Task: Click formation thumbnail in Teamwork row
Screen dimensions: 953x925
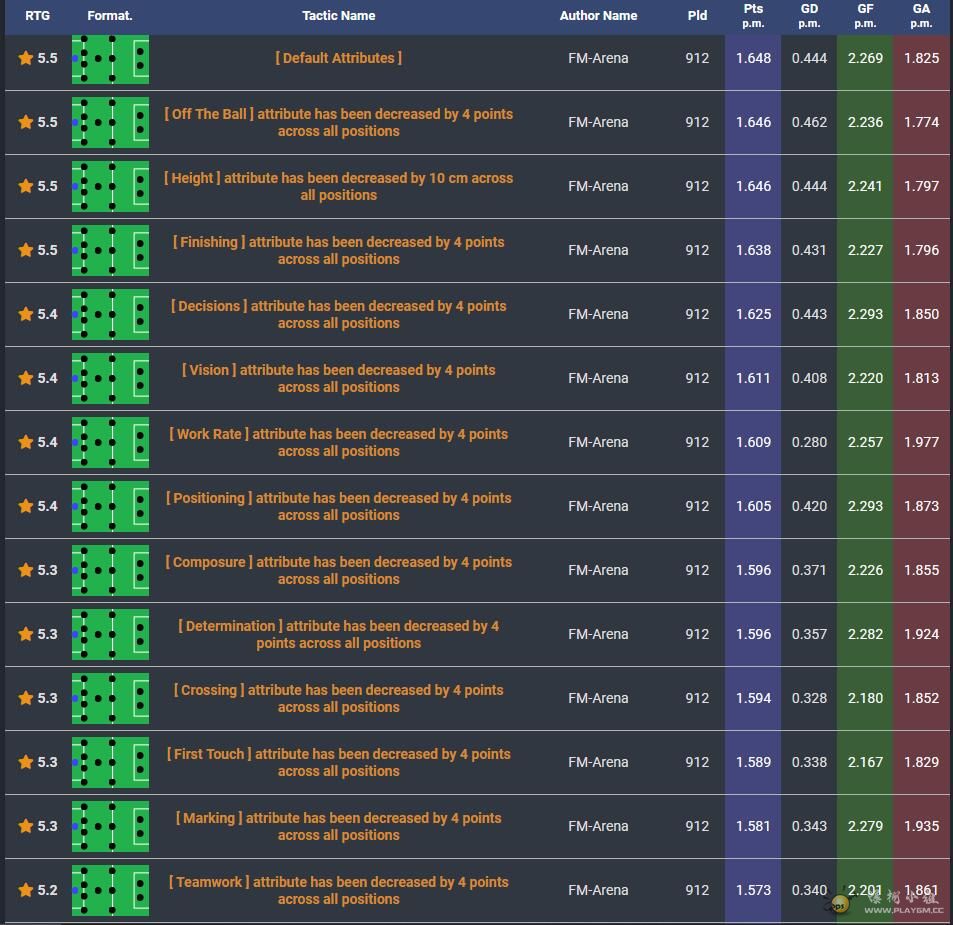Action: [x=110, y=890]
